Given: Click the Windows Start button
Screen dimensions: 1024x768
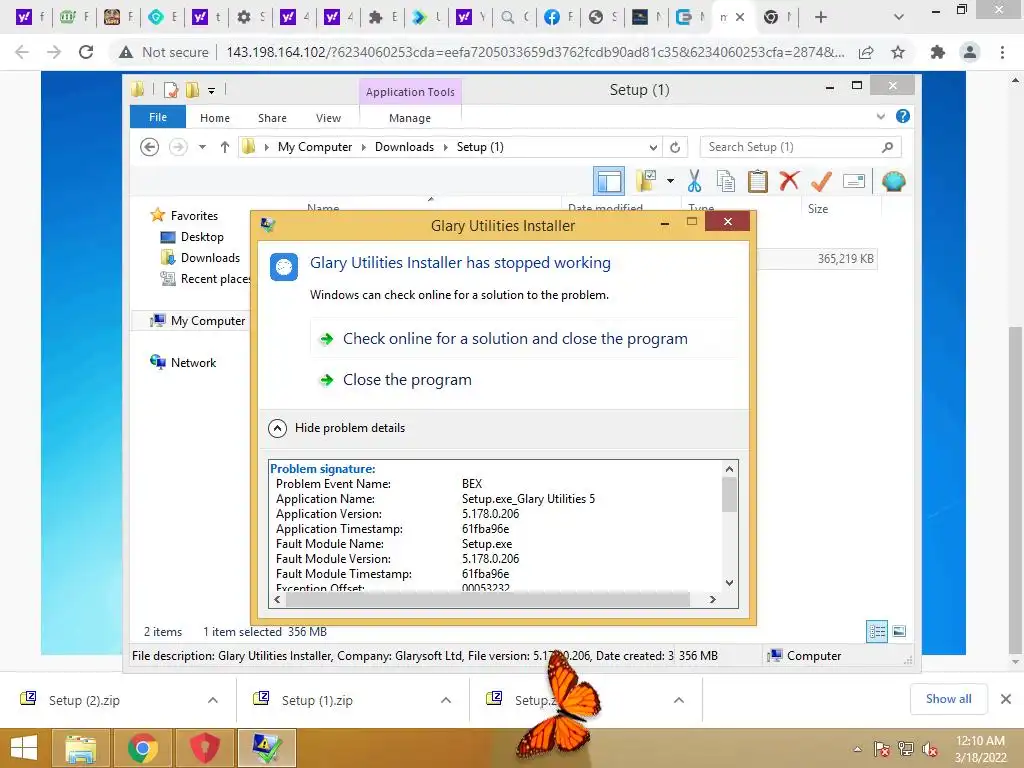Looking at the screenshot, I should (24, 748).
